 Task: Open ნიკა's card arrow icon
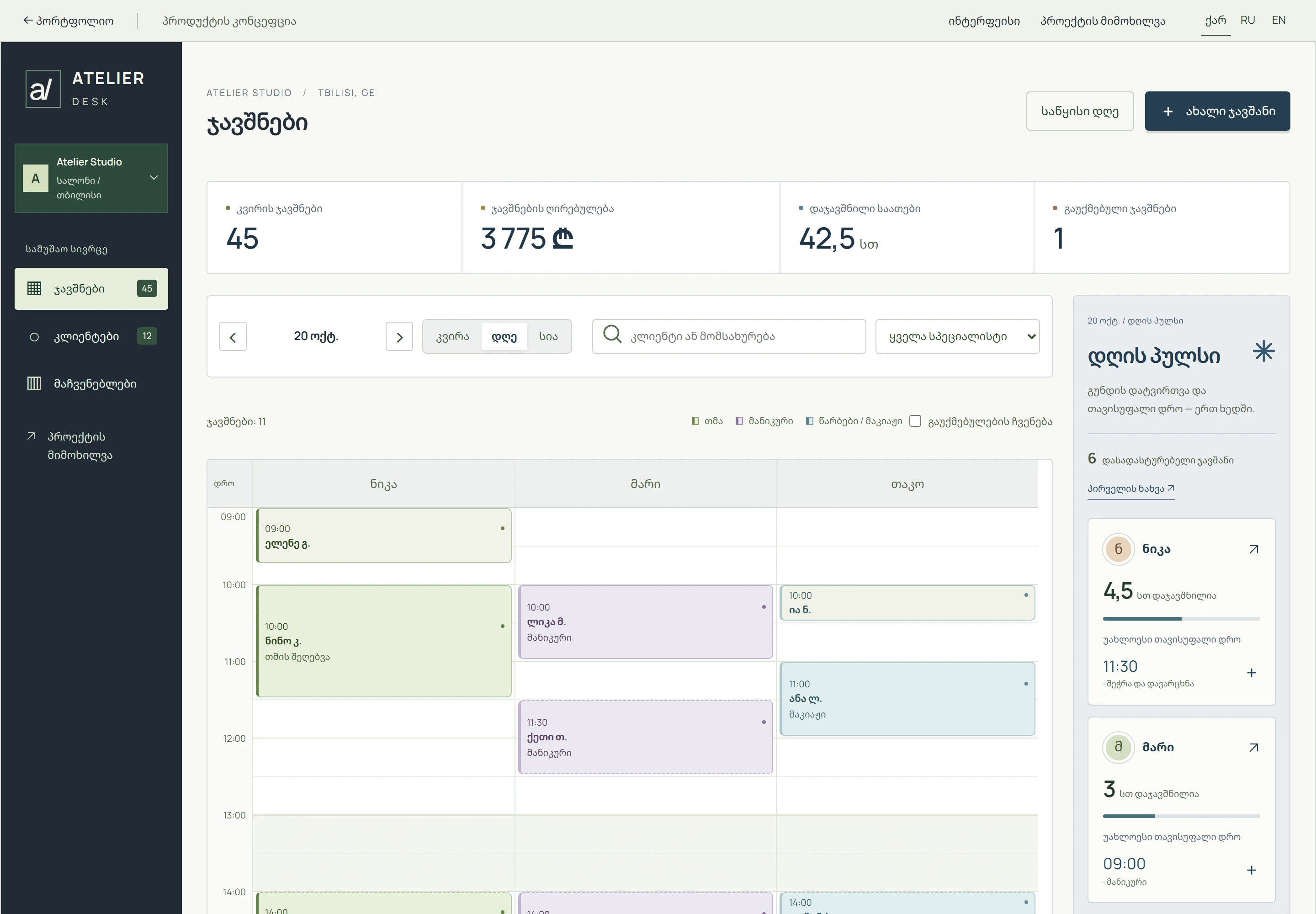coord(1253,549)
